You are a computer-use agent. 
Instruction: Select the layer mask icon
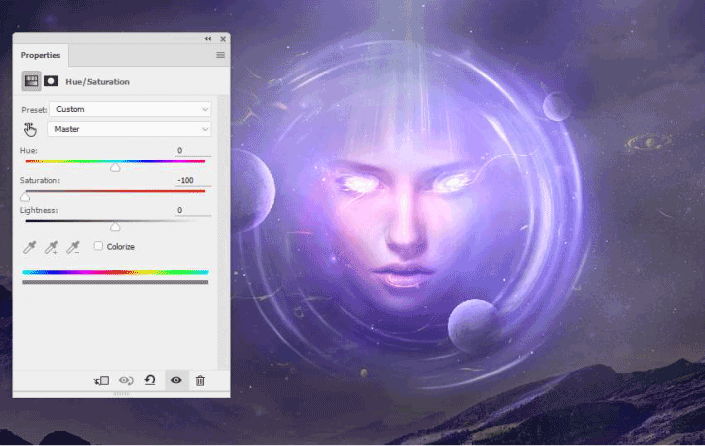[x=51, y=81]
